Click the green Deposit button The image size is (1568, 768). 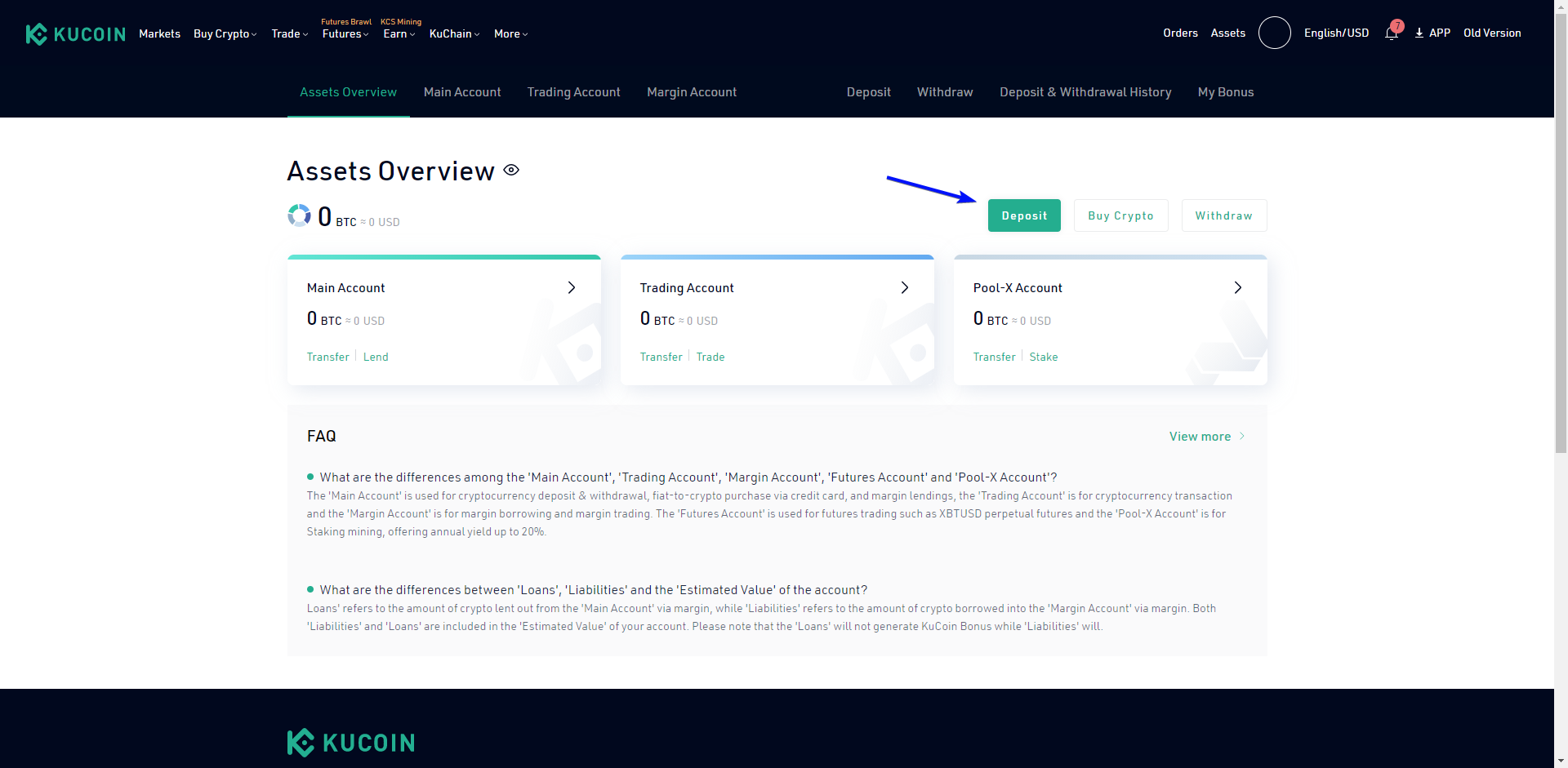tap(1024, 215)
